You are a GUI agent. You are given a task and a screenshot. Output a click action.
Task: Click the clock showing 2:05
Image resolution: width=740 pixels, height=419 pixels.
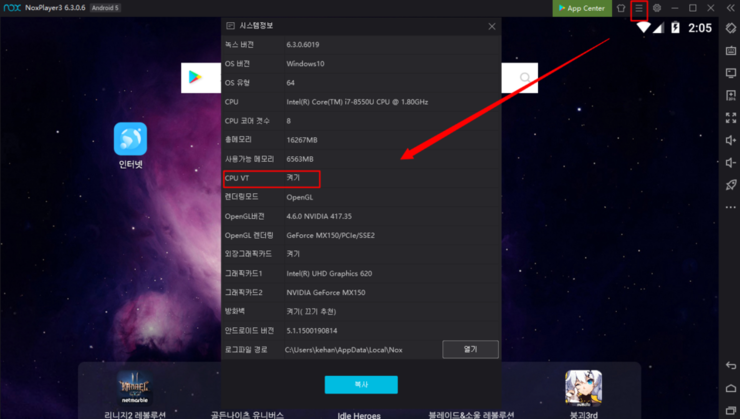point(700,28)
